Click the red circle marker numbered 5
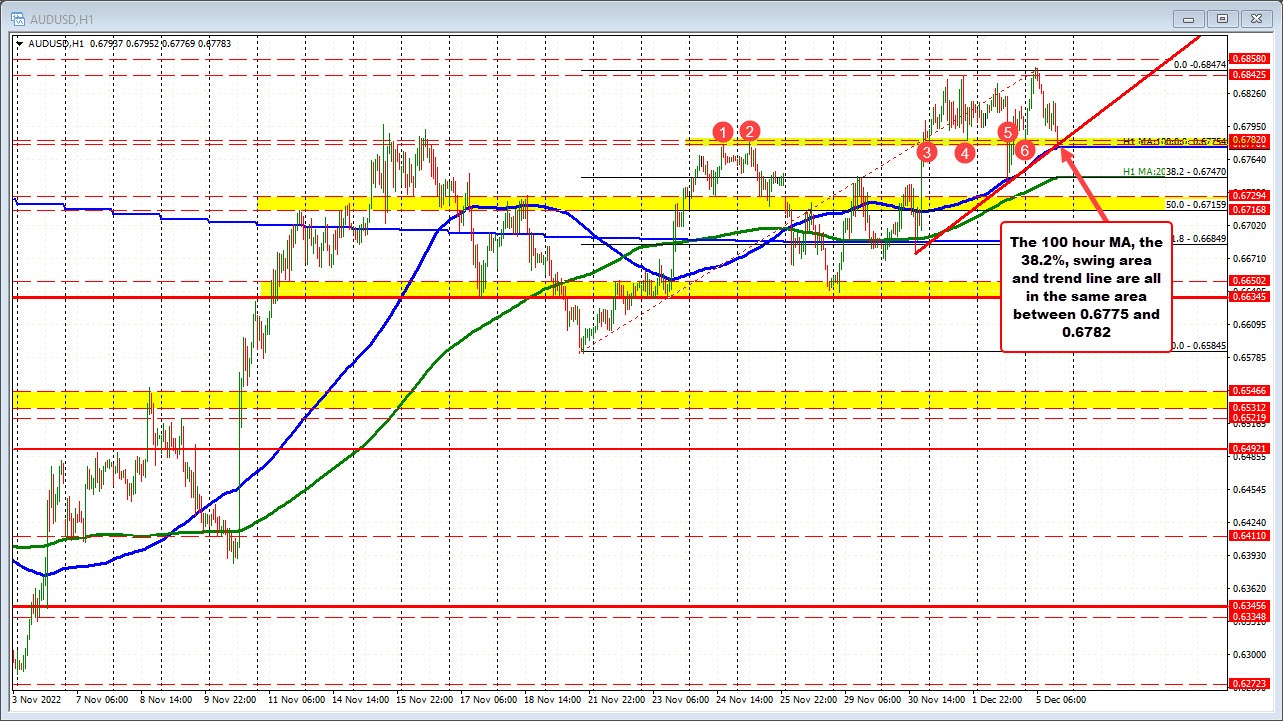The image size is (1283, 721). 1008,132
